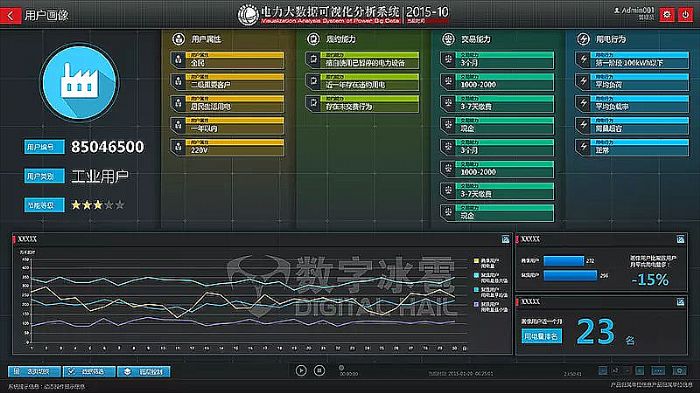Open the chart icon on the line chart panel
Viewport: 700px width, 393px height.
[x=505, y=240]
